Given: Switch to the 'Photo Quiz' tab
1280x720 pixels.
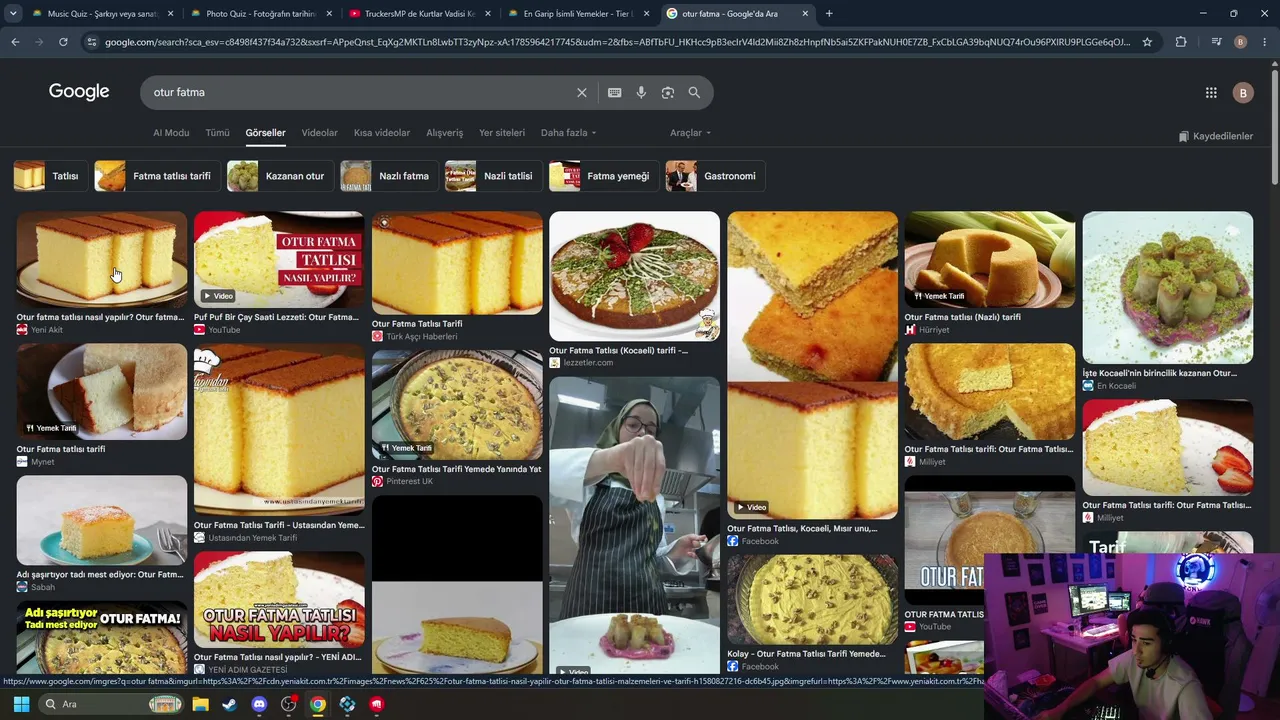Looking at the screenshot, I should pos(258,14).
